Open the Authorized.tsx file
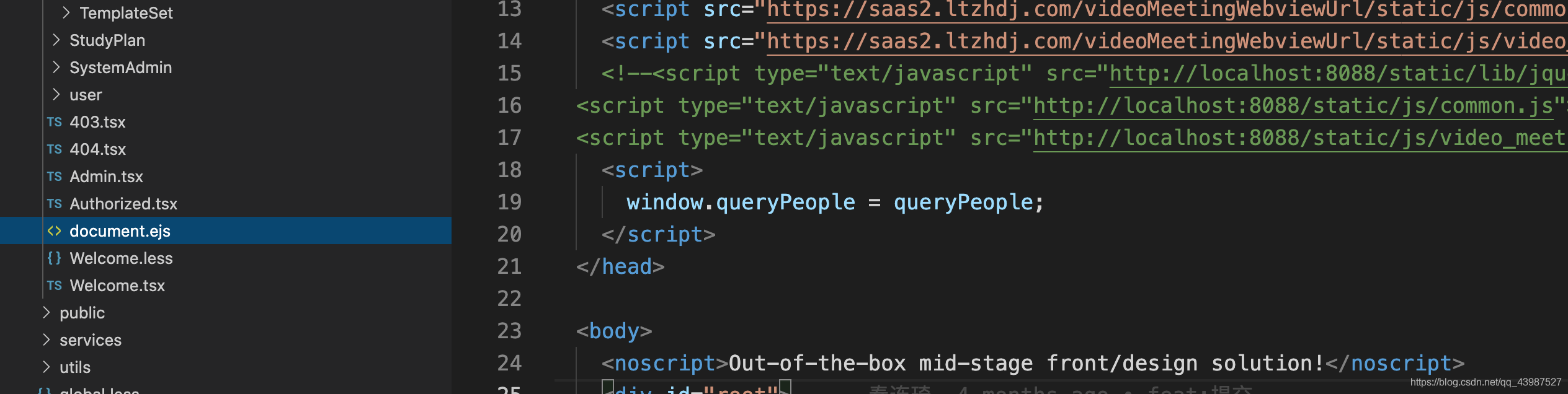This screenshot has width=1568, height=394. tap(123, 204)
